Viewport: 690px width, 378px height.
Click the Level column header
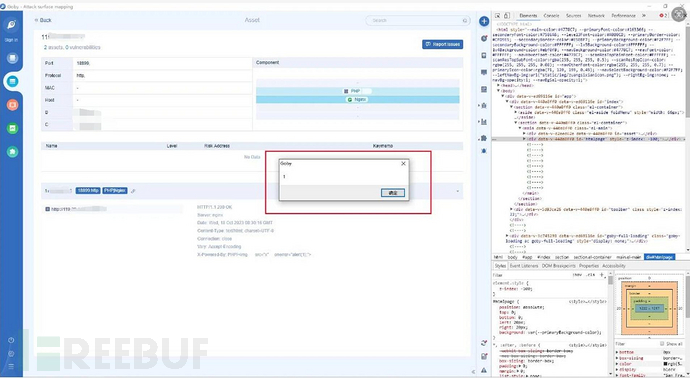172,146
